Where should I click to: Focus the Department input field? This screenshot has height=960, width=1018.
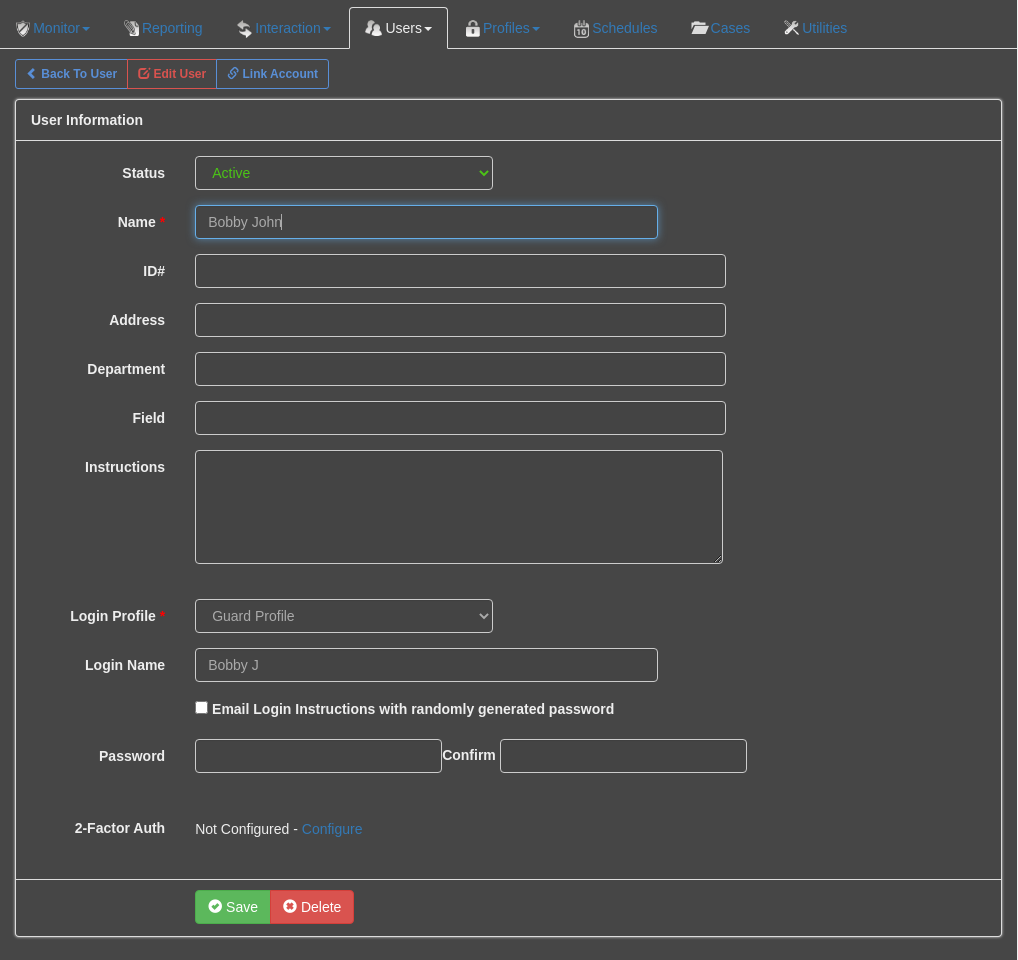coord(460,369)
